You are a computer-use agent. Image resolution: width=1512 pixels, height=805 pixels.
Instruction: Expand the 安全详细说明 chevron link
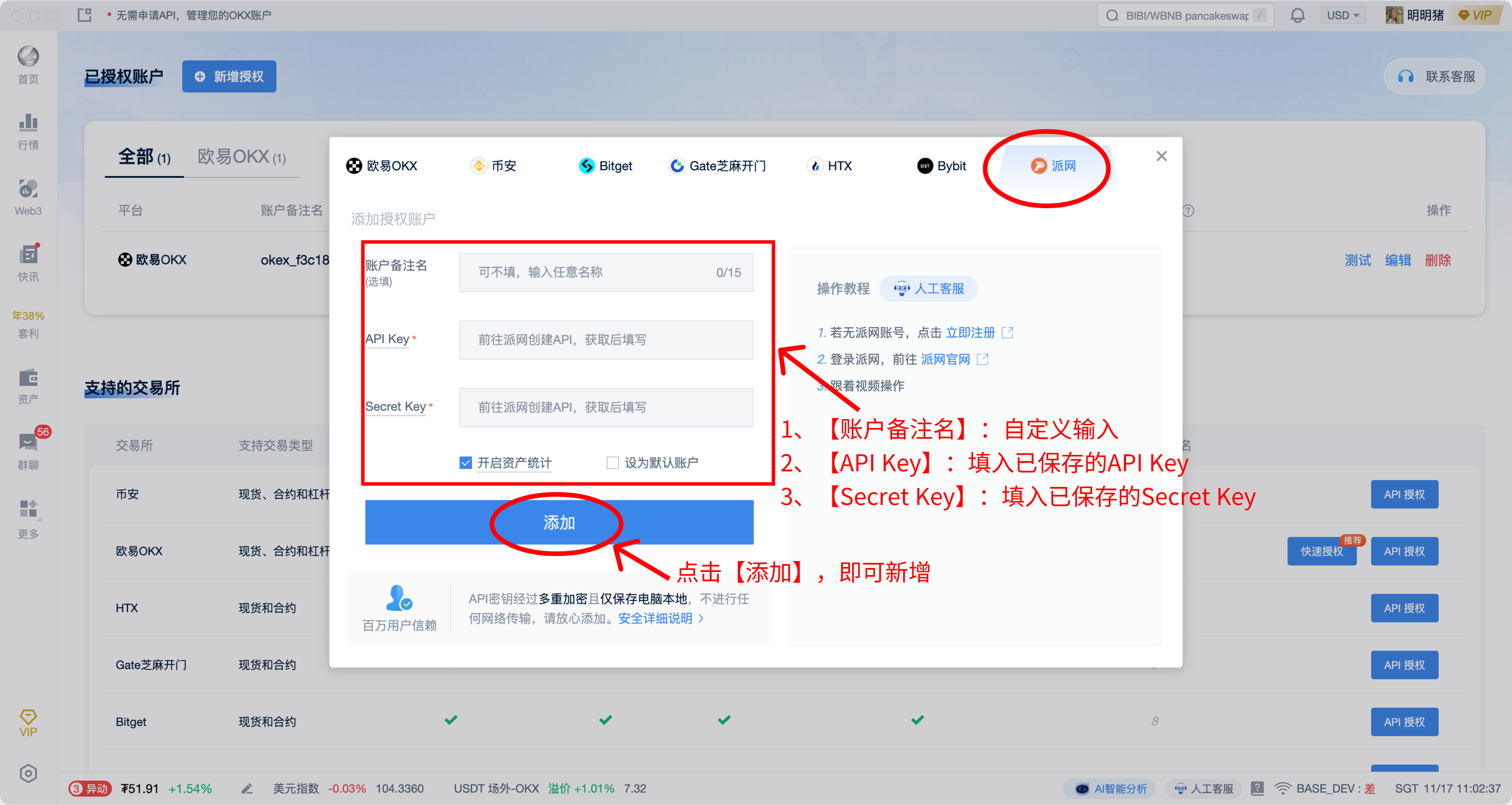pos(701,618)
